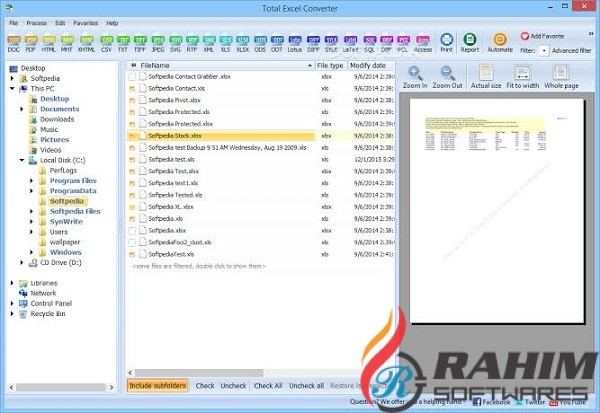
Task: Convert to JPEG icon
Action: coord(158,44)
